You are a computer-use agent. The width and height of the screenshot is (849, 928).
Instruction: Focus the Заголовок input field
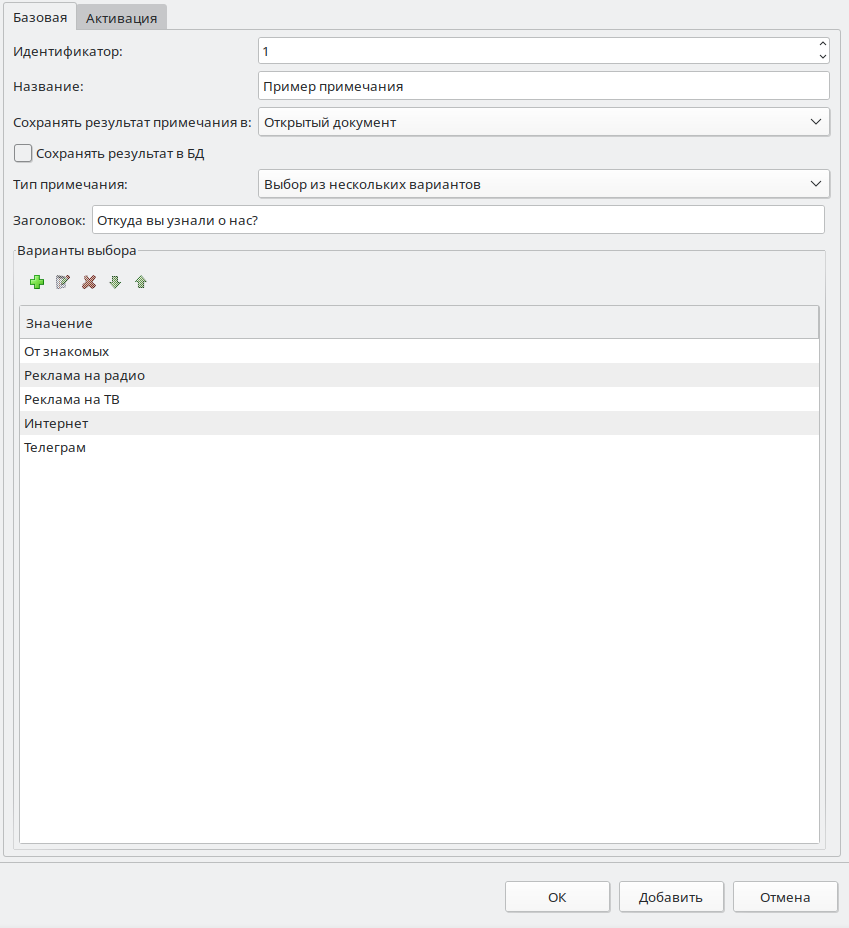[x=457, y=220]
